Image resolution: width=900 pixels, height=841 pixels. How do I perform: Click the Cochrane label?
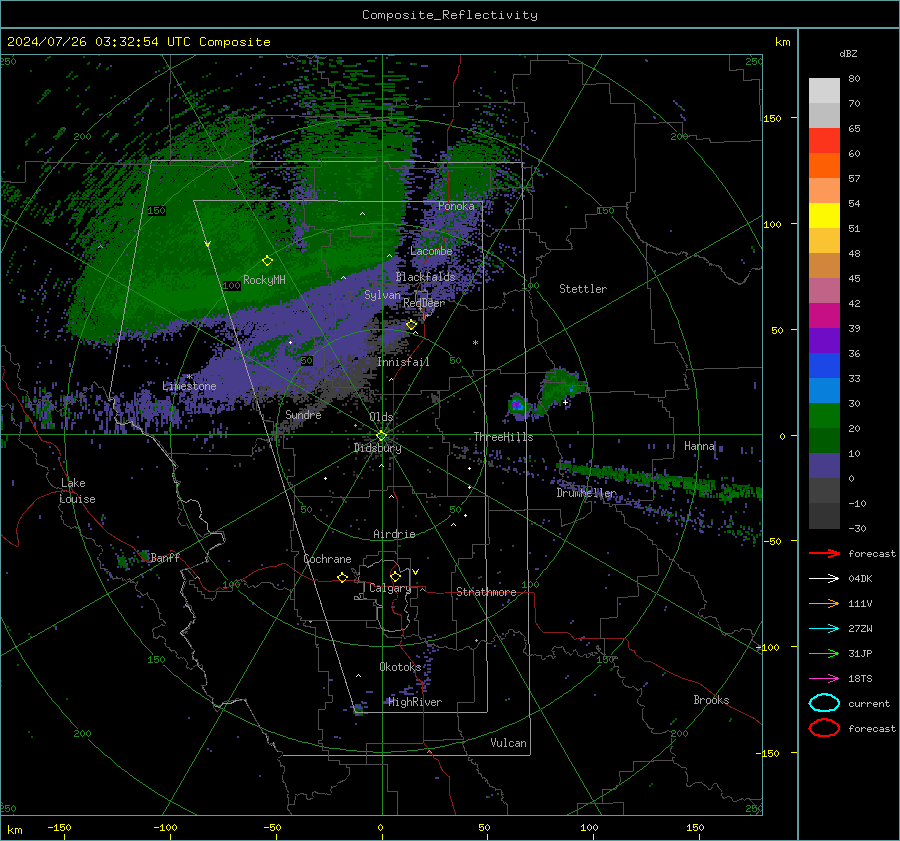[x=327, y=559]
